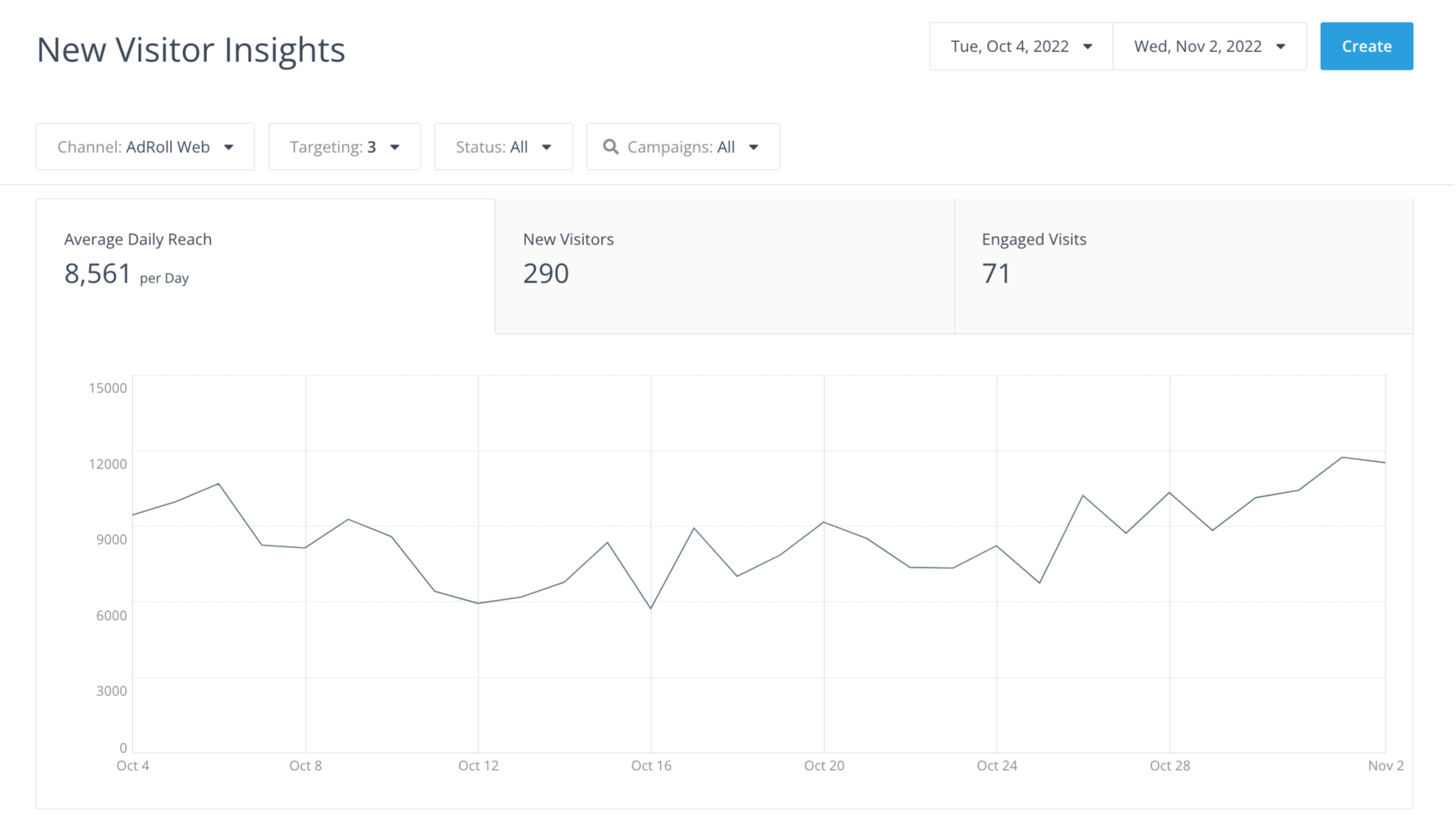The height and width of the screenshot is (820, 1456).
Task: Select the Average Daily Reach tab
Action: click(266, 266)
